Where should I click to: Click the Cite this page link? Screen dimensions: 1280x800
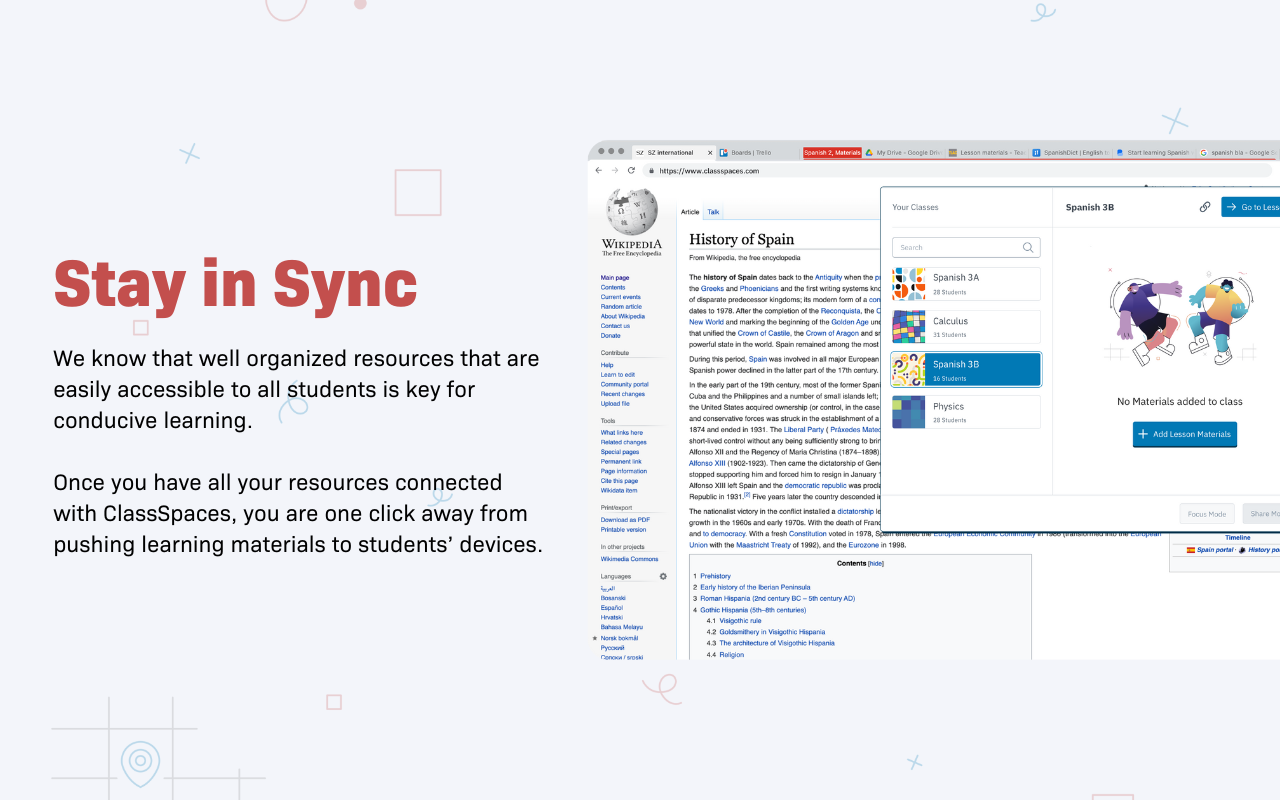(619, 481)
